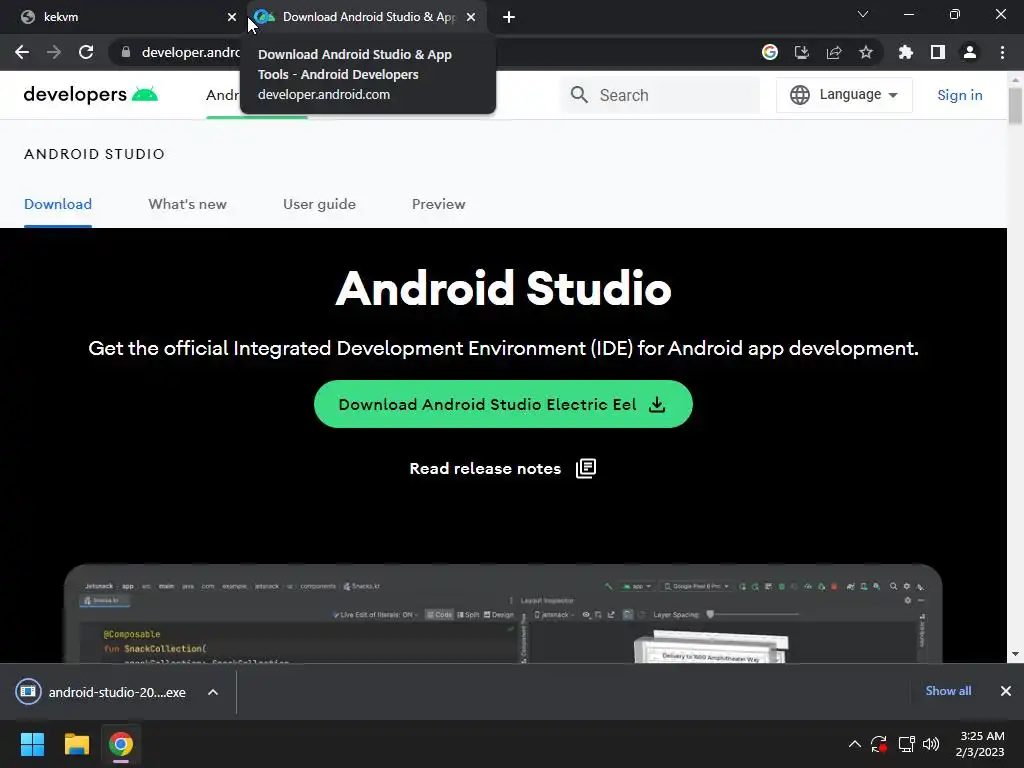Open the Language dropdown
This screenshot has height=768, width=1024.
pos(844,95)
